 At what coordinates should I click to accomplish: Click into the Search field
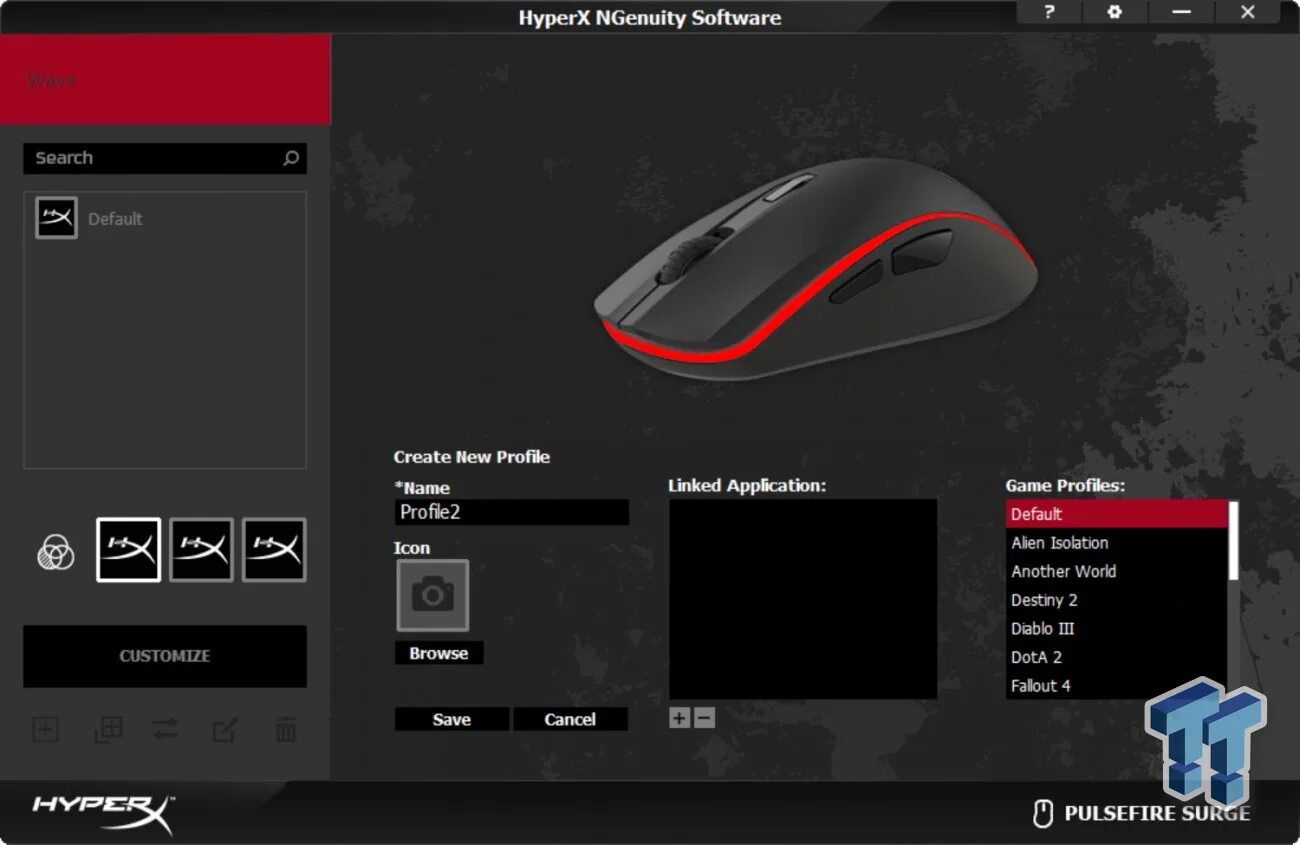pos(165,158)
